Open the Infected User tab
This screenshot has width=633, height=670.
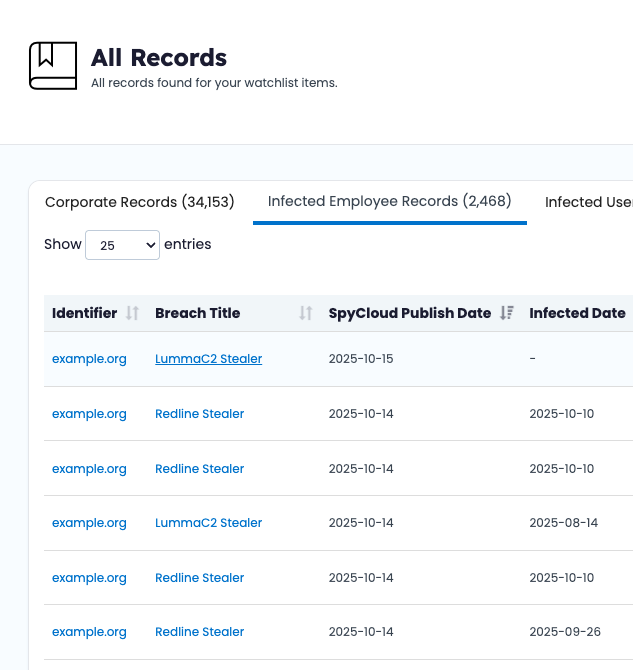tap(589, 202)
